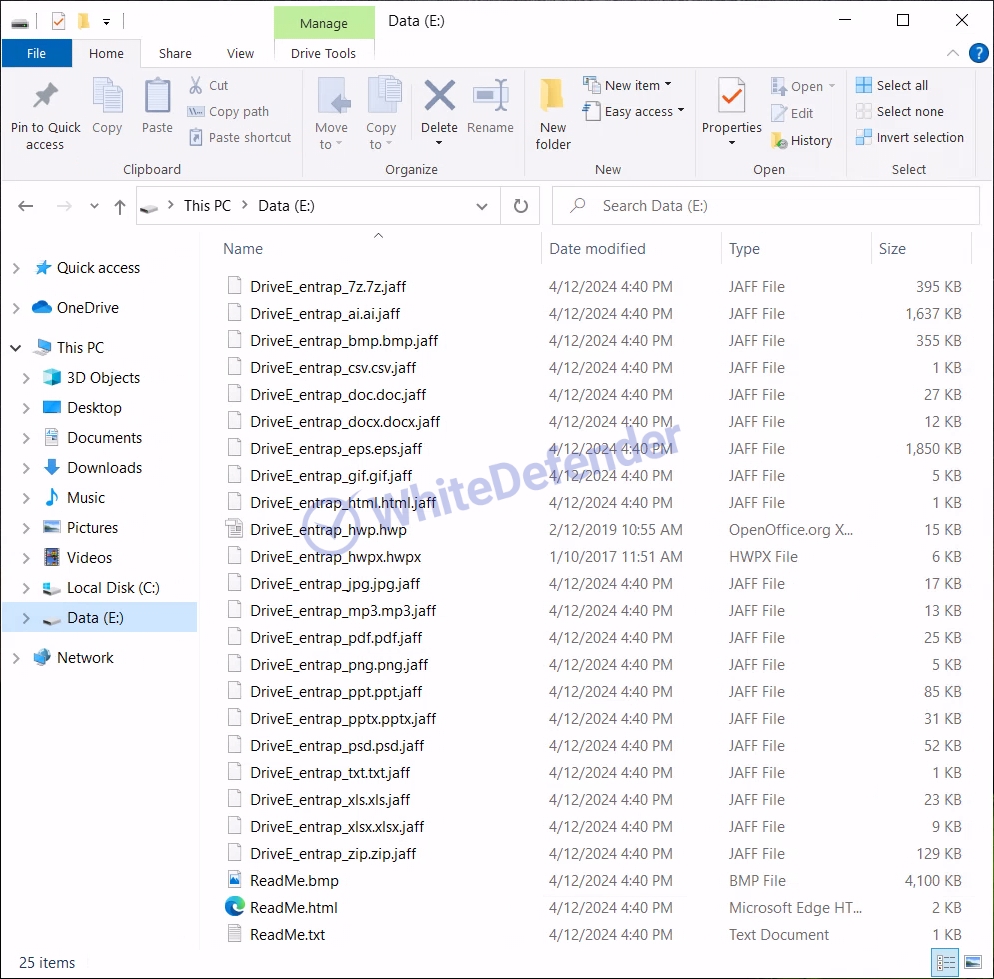
Task: Select DriveE_entrap_hwp.hwp file
Action: click(x=328, y=530)
